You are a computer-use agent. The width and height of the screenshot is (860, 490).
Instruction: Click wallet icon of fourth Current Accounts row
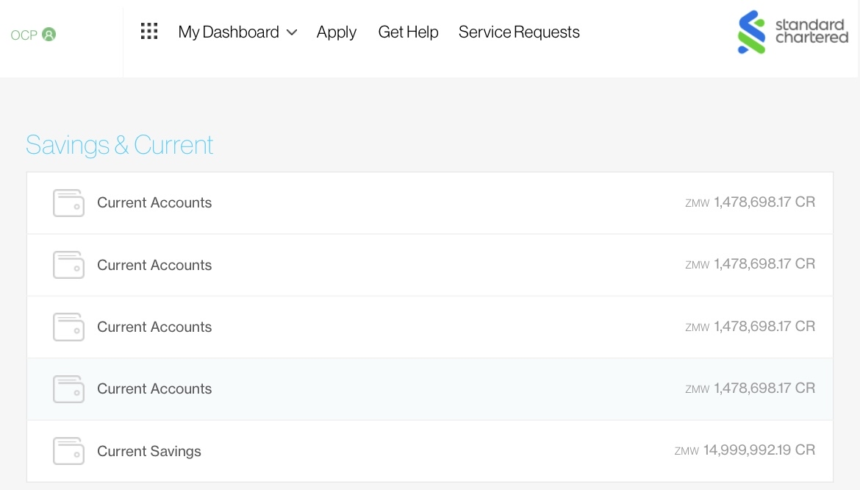(x=68, y=389)
